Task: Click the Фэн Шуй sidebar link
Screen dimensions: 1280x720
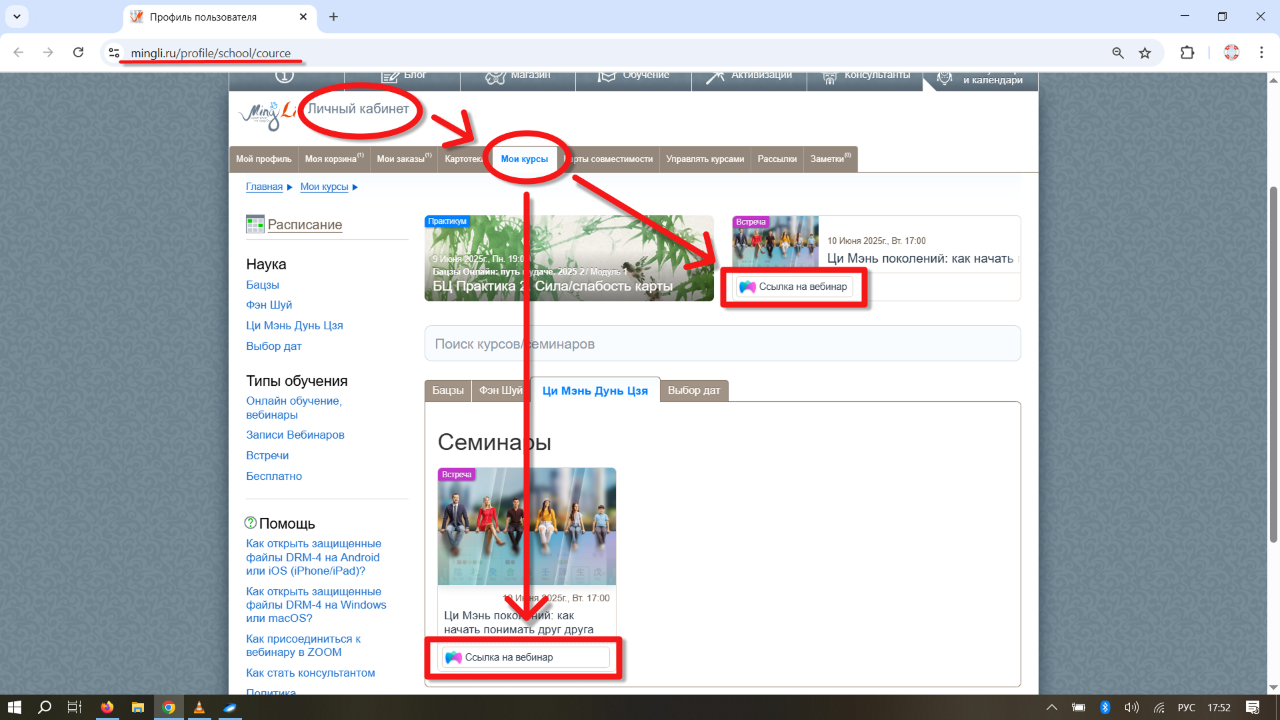Action: (269, 305)
